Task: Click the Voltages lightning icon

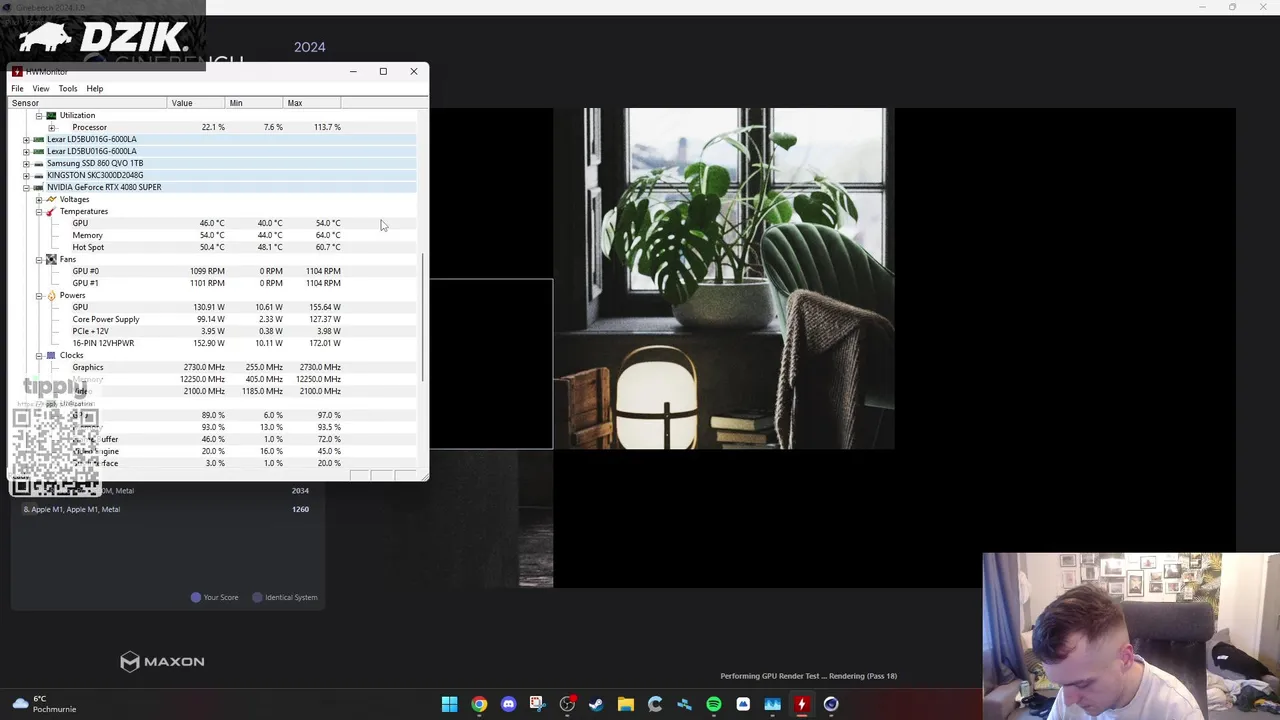Action: (x=51, y=199)
